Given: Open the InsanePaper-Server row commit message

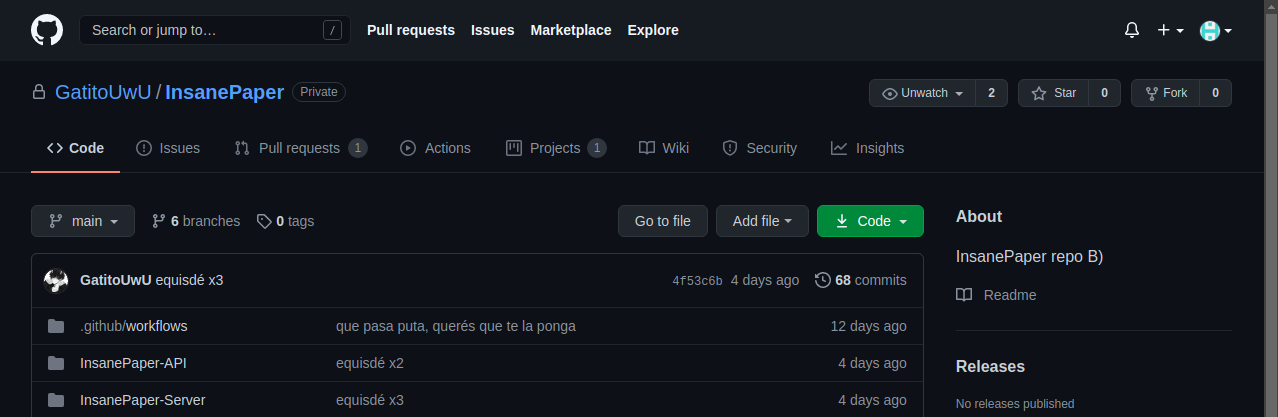Looking at the screenshot, I should point(370,400).
